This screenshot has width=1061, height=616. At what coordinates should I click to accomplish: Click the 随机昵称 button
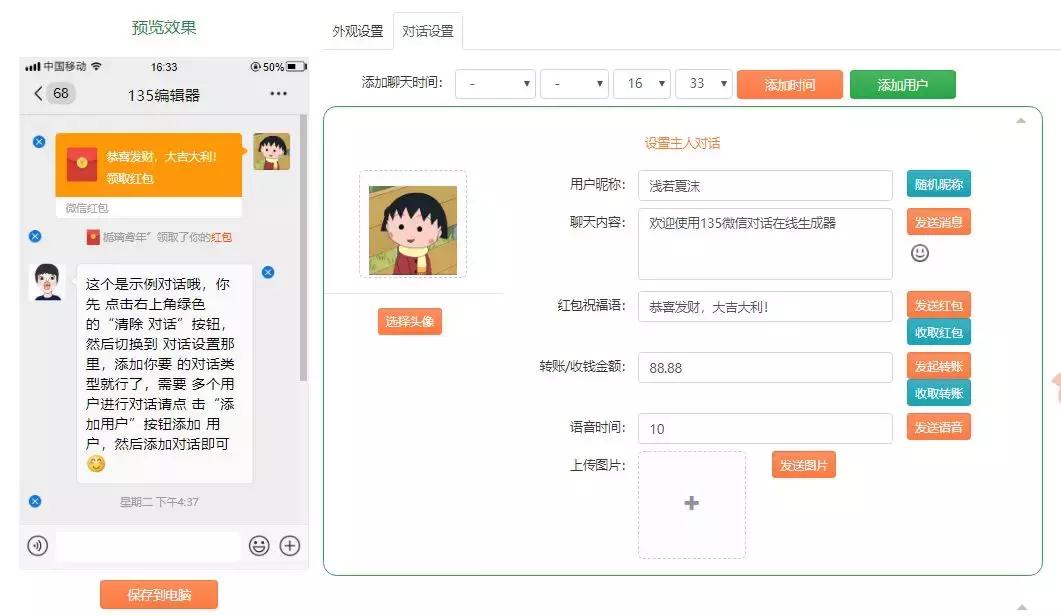[938, 184]
